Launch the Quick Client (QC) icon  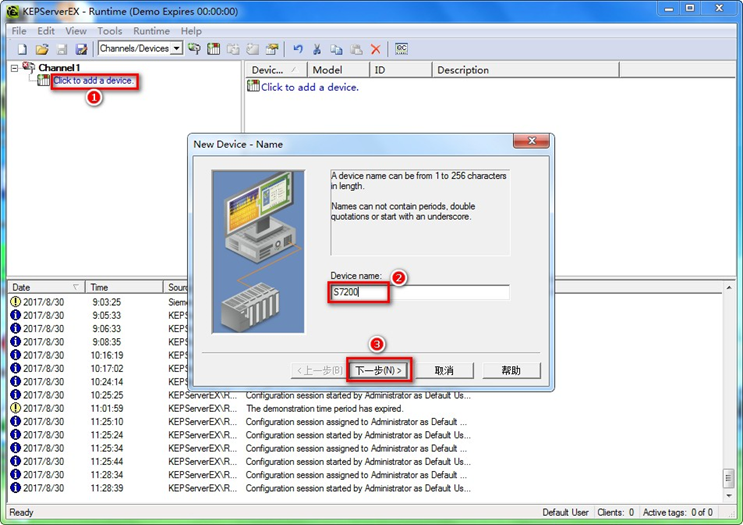pyautogui.click(x=401, y=49)
